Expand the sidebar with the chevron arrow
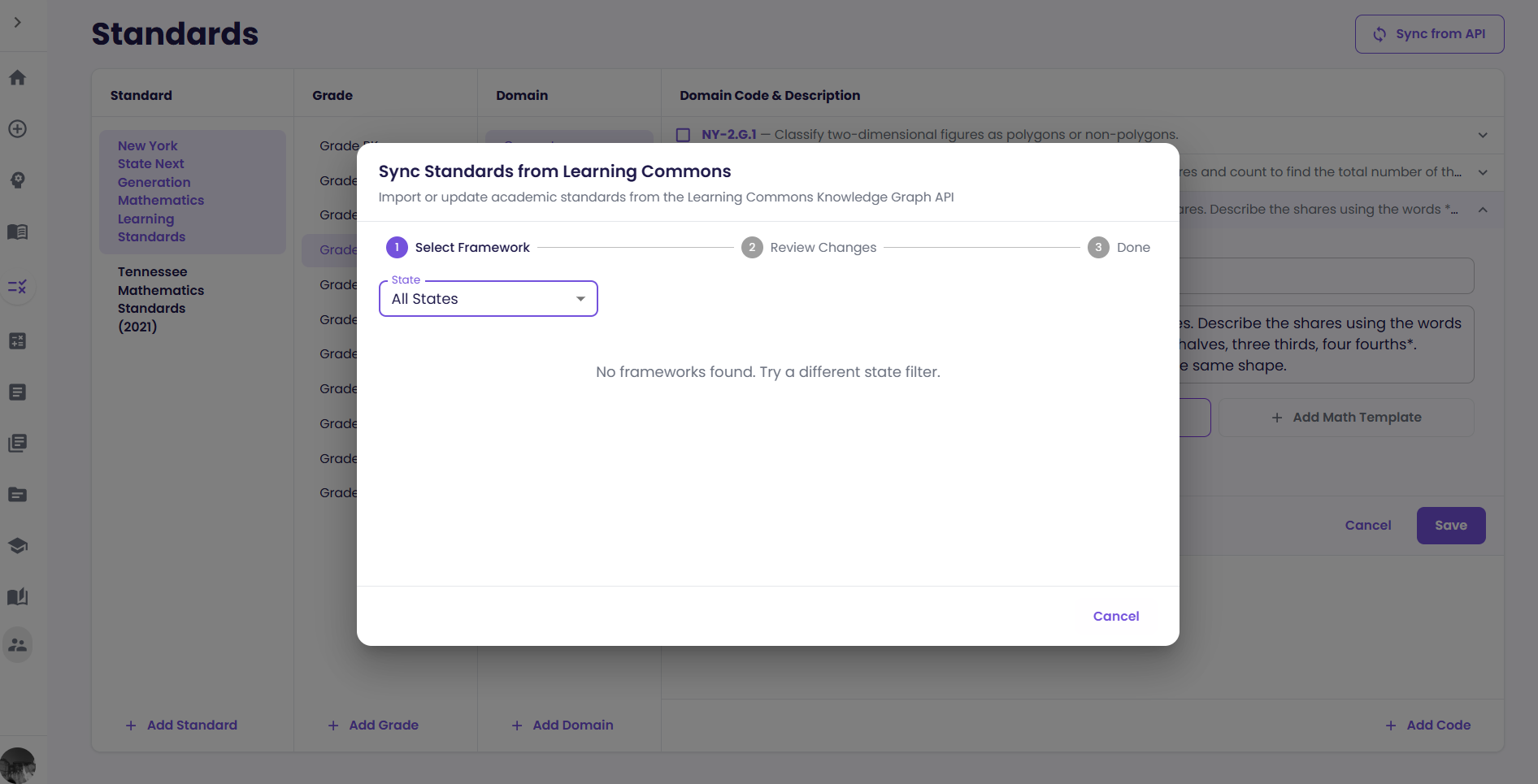 (x=17, y=23)
